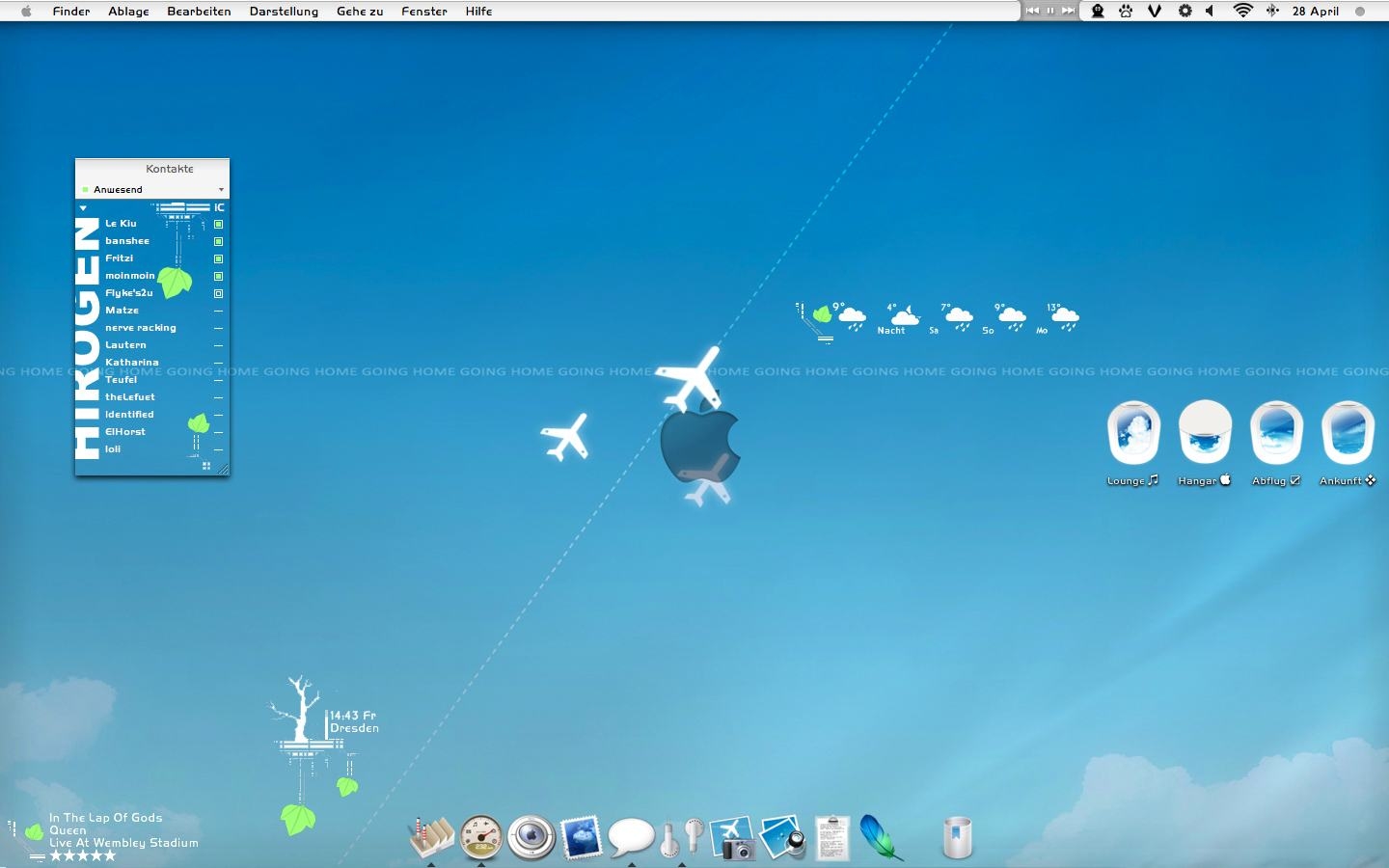Viewport: 1389px width, 868px height.
Task: Click the Kontakte window title
Action: pyautogui.click(x=170, y=169)
